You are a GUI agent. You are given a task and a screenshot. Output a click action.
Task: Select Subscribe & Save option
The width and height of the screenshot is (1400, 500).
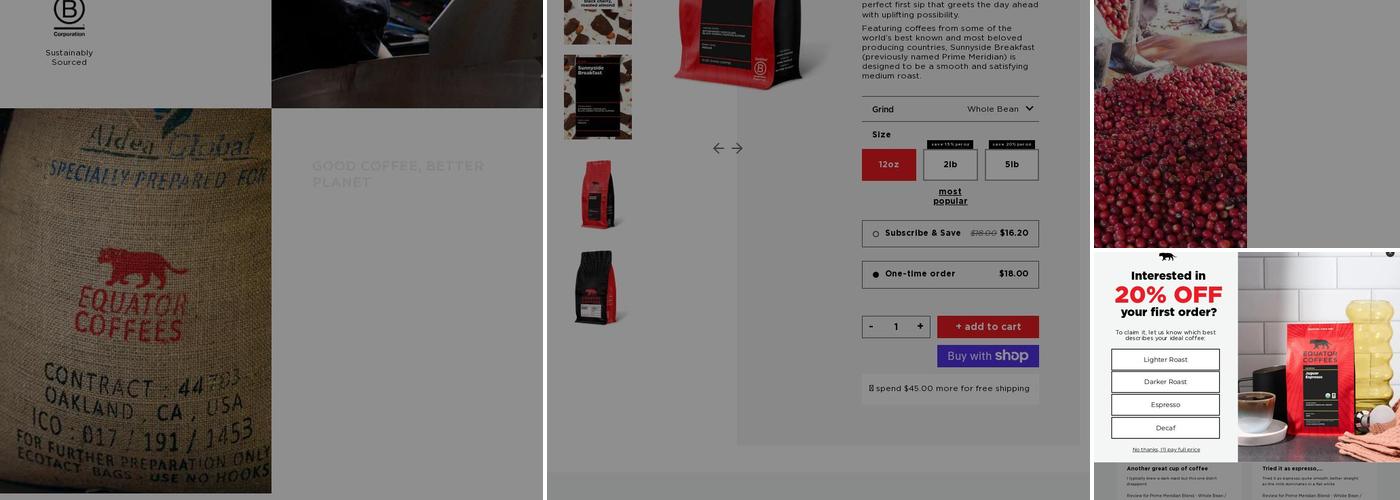(x=950, y=233)
